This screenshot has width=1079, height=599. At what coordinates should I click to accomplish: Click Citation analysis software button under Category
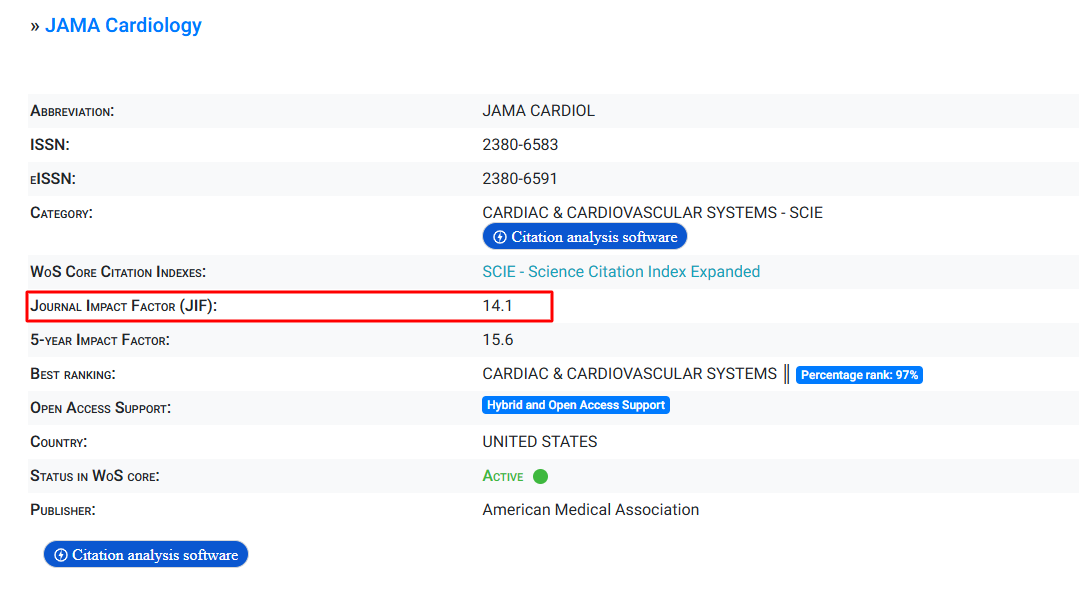click(x=585, y=237)
